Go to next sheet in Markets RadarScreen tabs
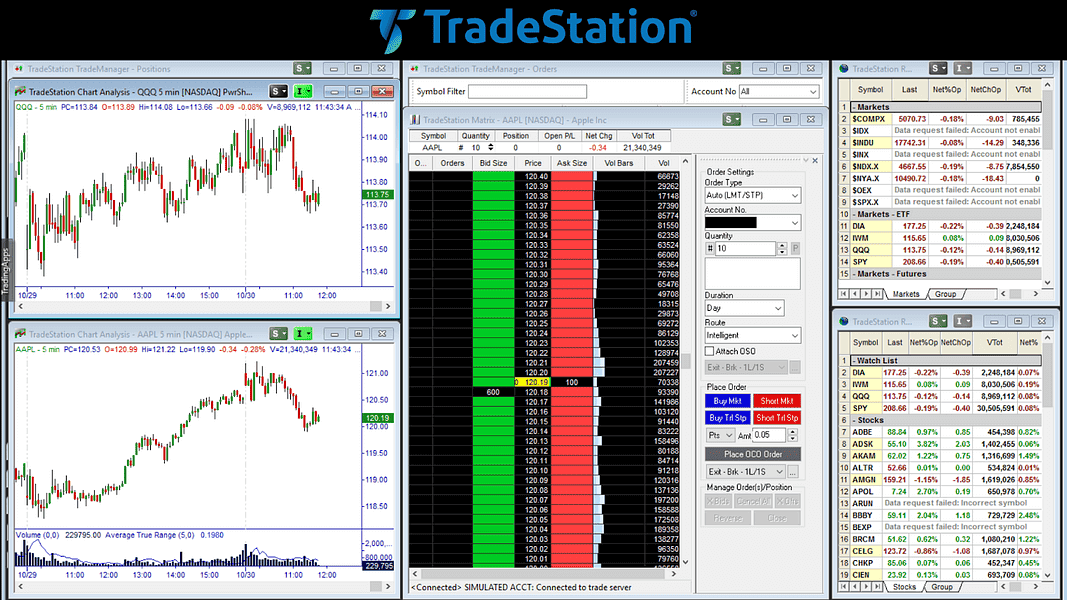 [x=866, y=294]
